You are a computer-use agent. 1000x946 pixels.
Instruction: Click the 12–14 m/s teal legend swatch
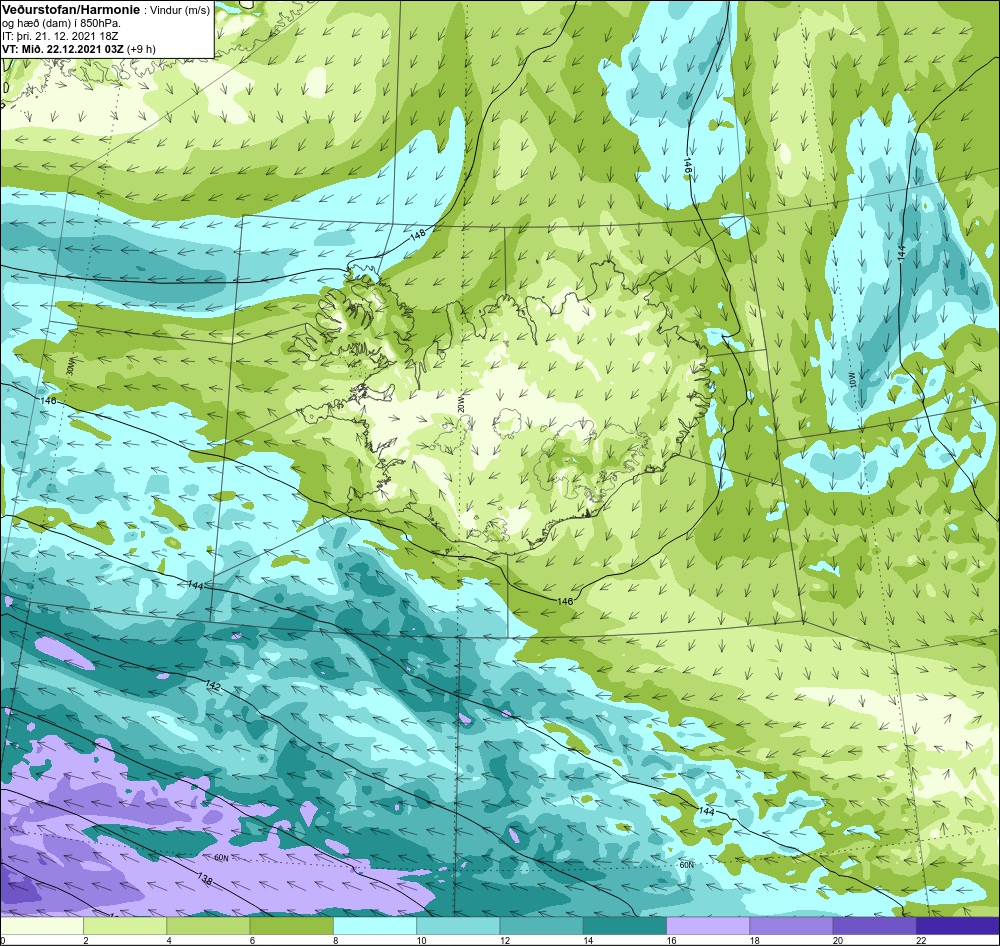point(541,925)
